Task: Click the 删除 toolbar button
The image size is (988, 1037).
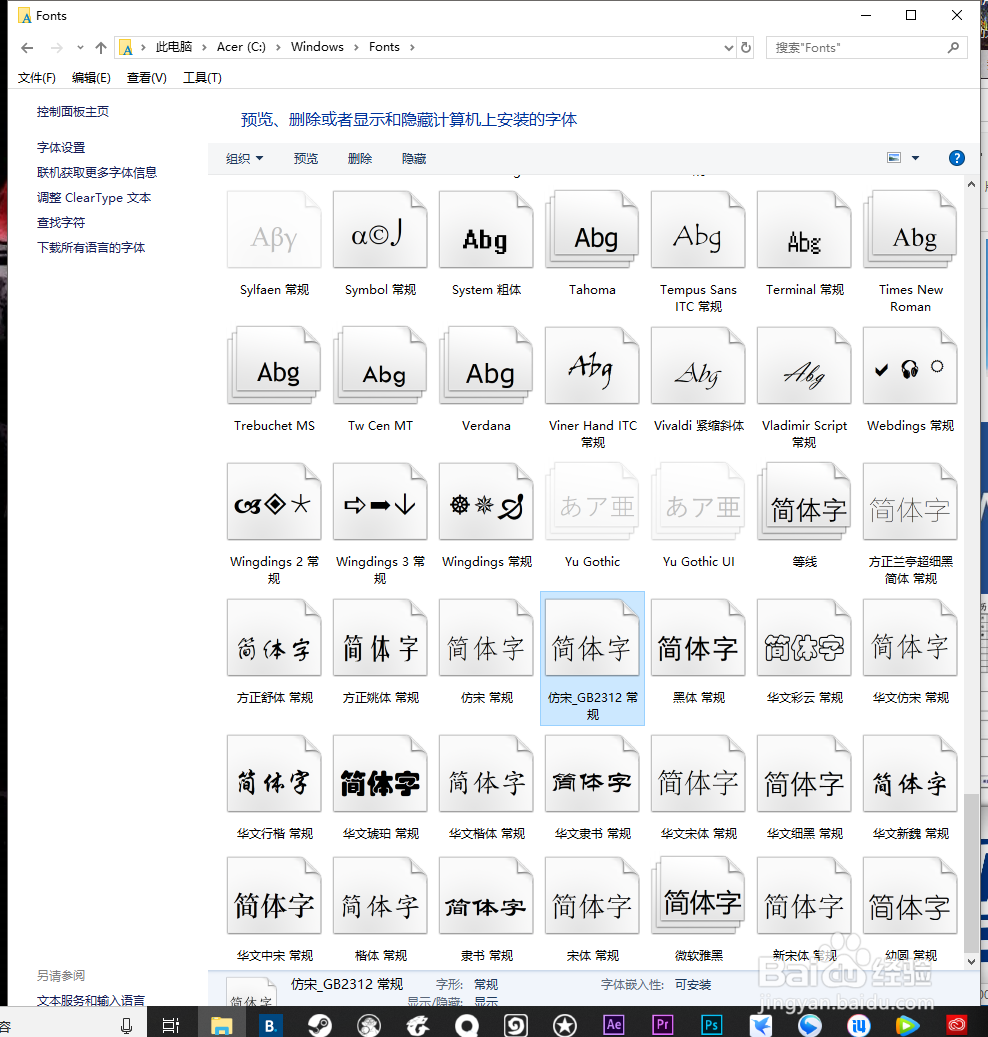Action: (x=360, y=159)
